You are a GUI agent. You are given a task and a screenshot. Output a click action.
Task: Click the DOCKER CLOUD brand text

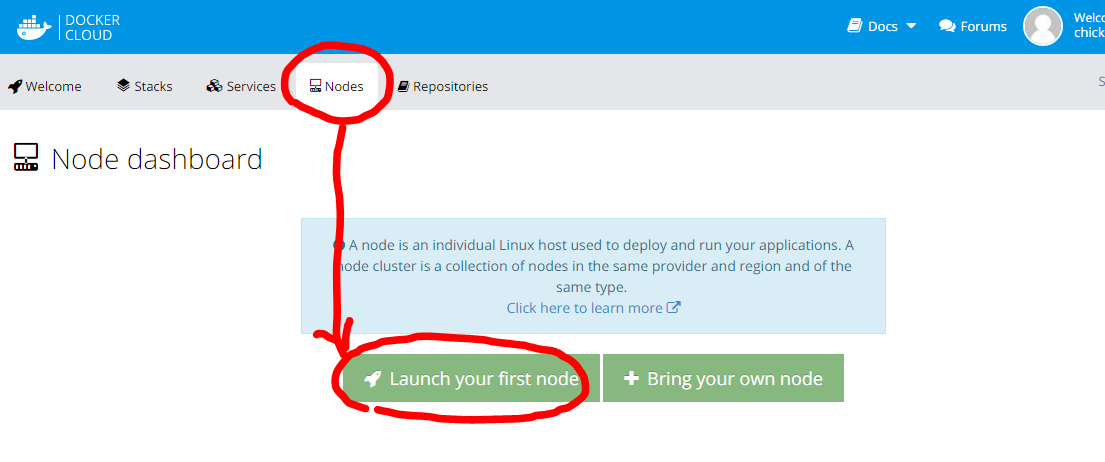coord(92,27)
